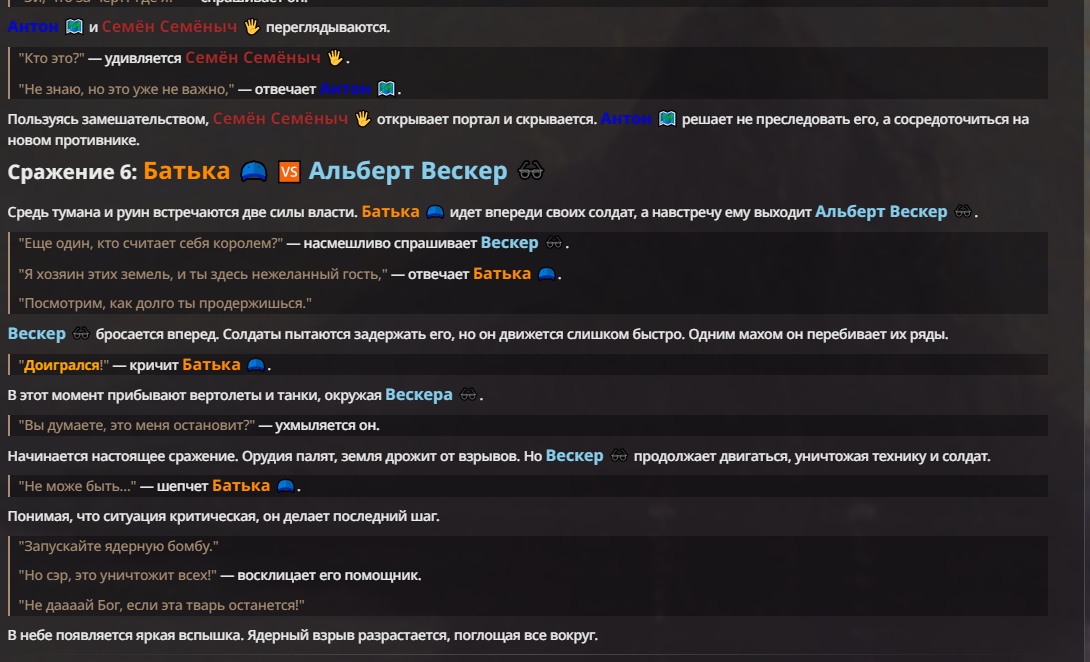Click the blue cap emoji in the Сражение 6 heading
The height and width of the screenshot is (662, 1090).
point(254,171)
